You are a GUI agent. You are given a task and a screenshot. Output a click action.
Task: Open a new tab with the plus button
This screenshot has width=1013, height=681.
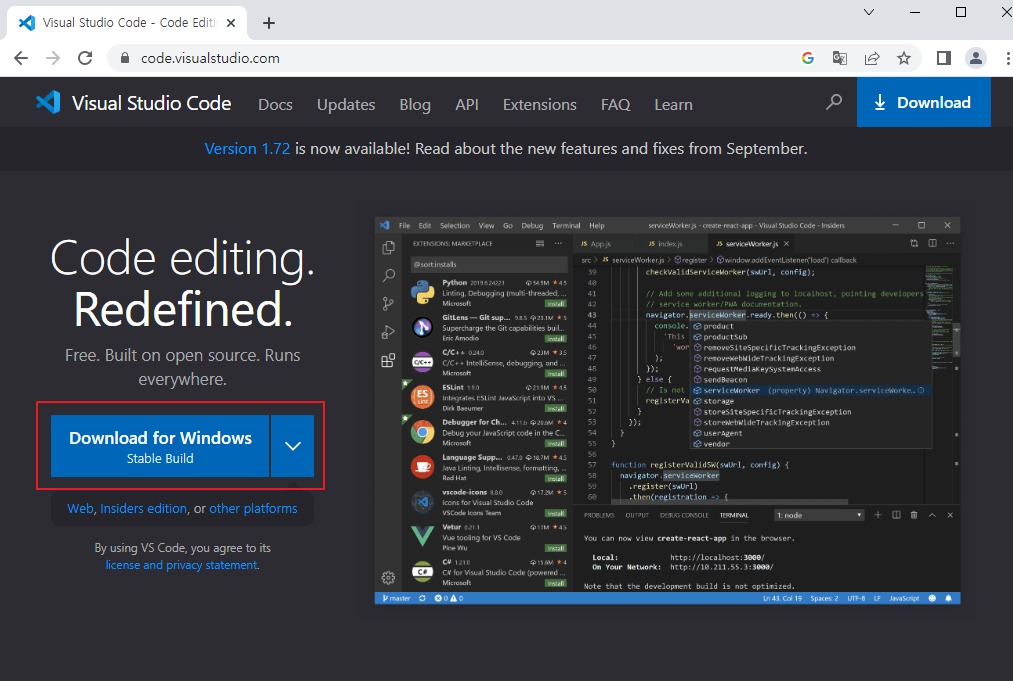point(269,23)
